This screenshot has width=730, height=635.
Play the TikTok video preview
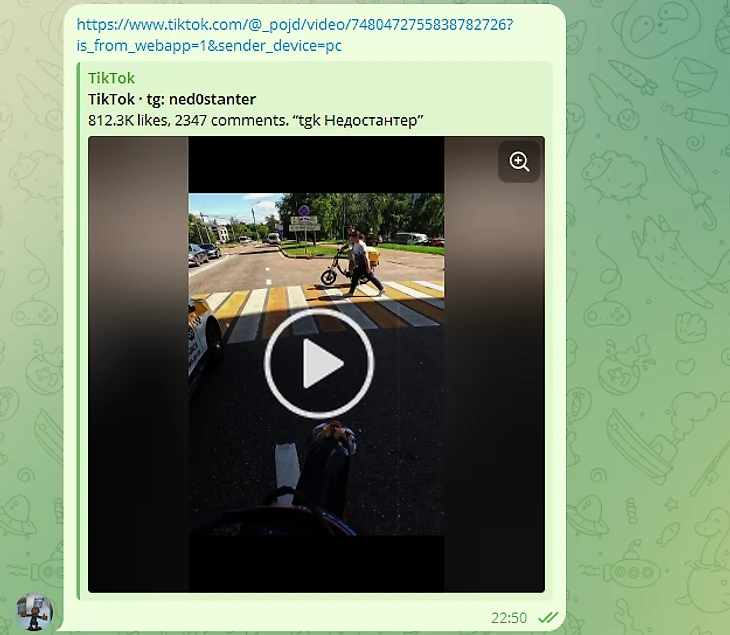(x=318, y=363)
